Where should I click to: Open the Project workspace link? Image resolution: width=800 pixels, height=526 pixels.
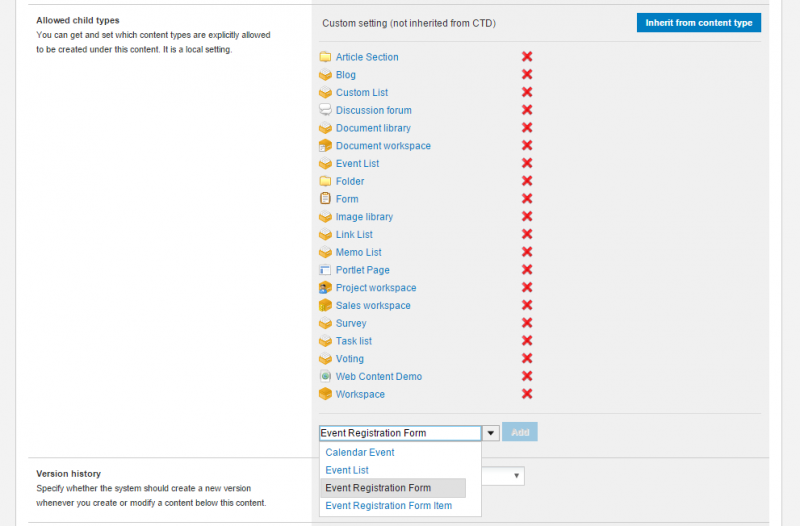click(376, 288)
